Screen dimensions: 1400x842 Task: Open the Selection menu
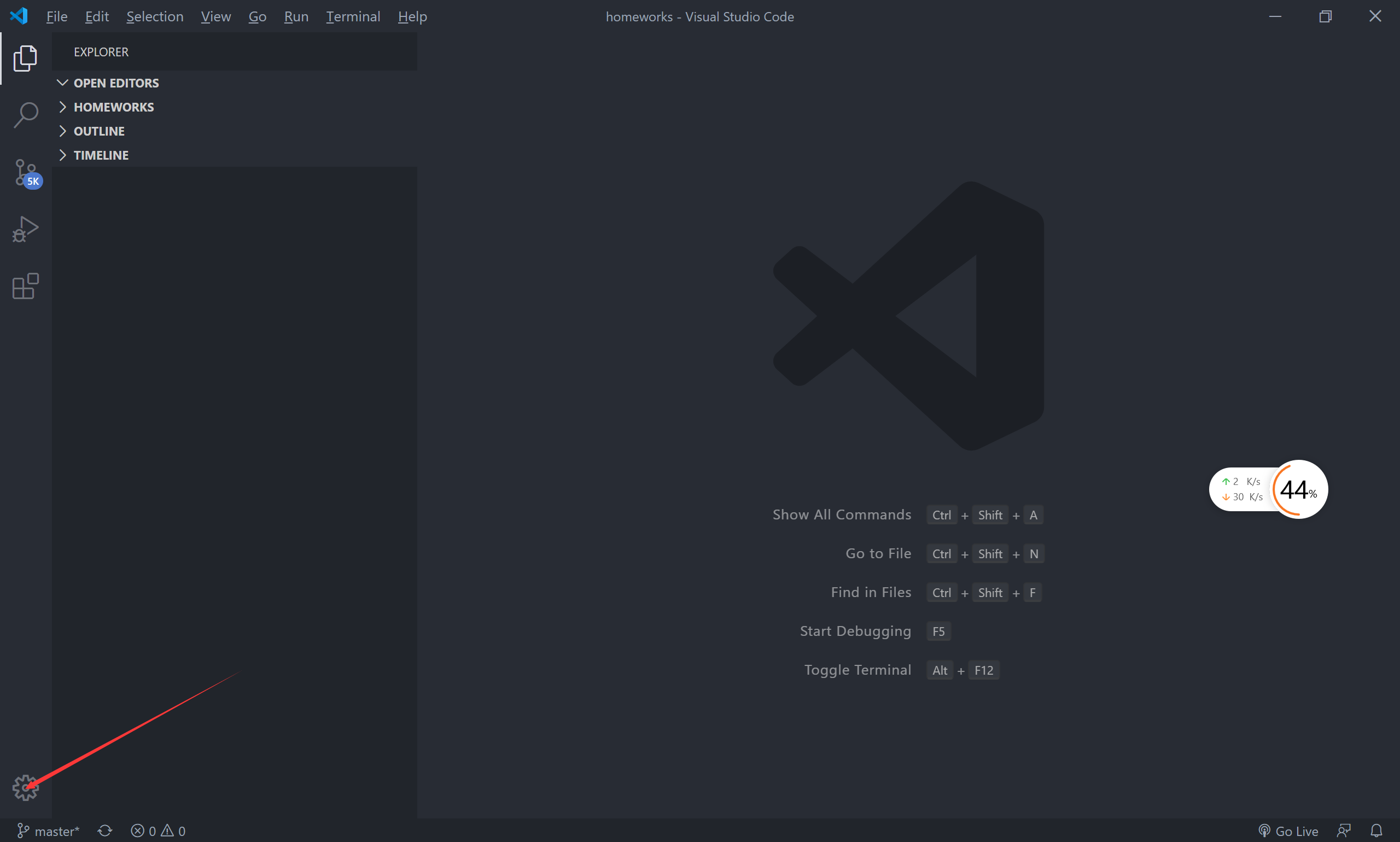click(x=154, y=16)
